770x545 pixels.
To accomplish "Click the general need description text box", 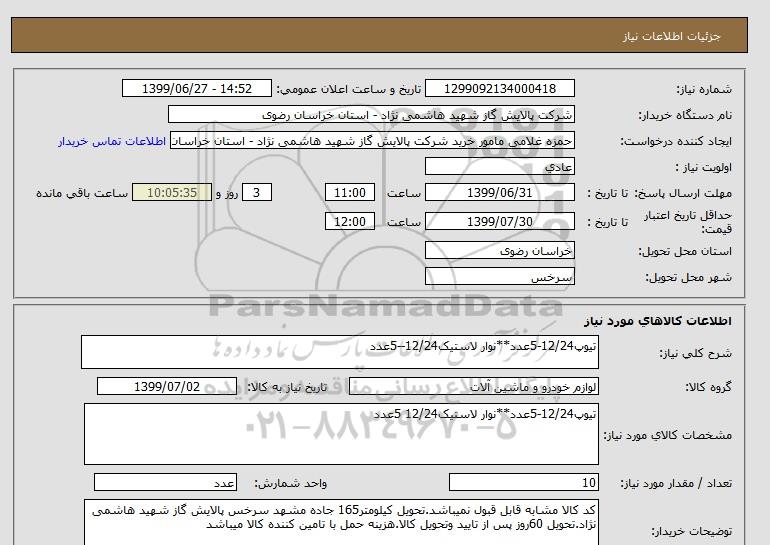I will coord(339,353).
